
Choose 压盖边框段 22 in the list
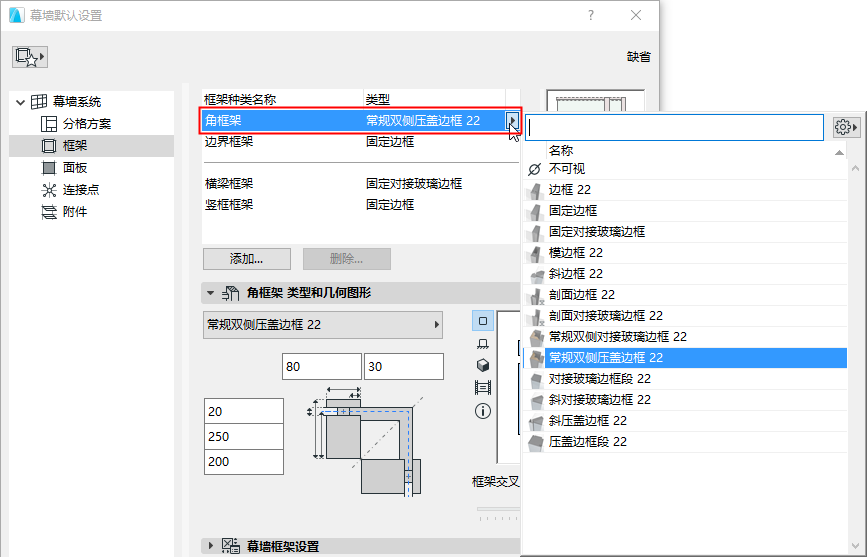[x=685, y=443]
